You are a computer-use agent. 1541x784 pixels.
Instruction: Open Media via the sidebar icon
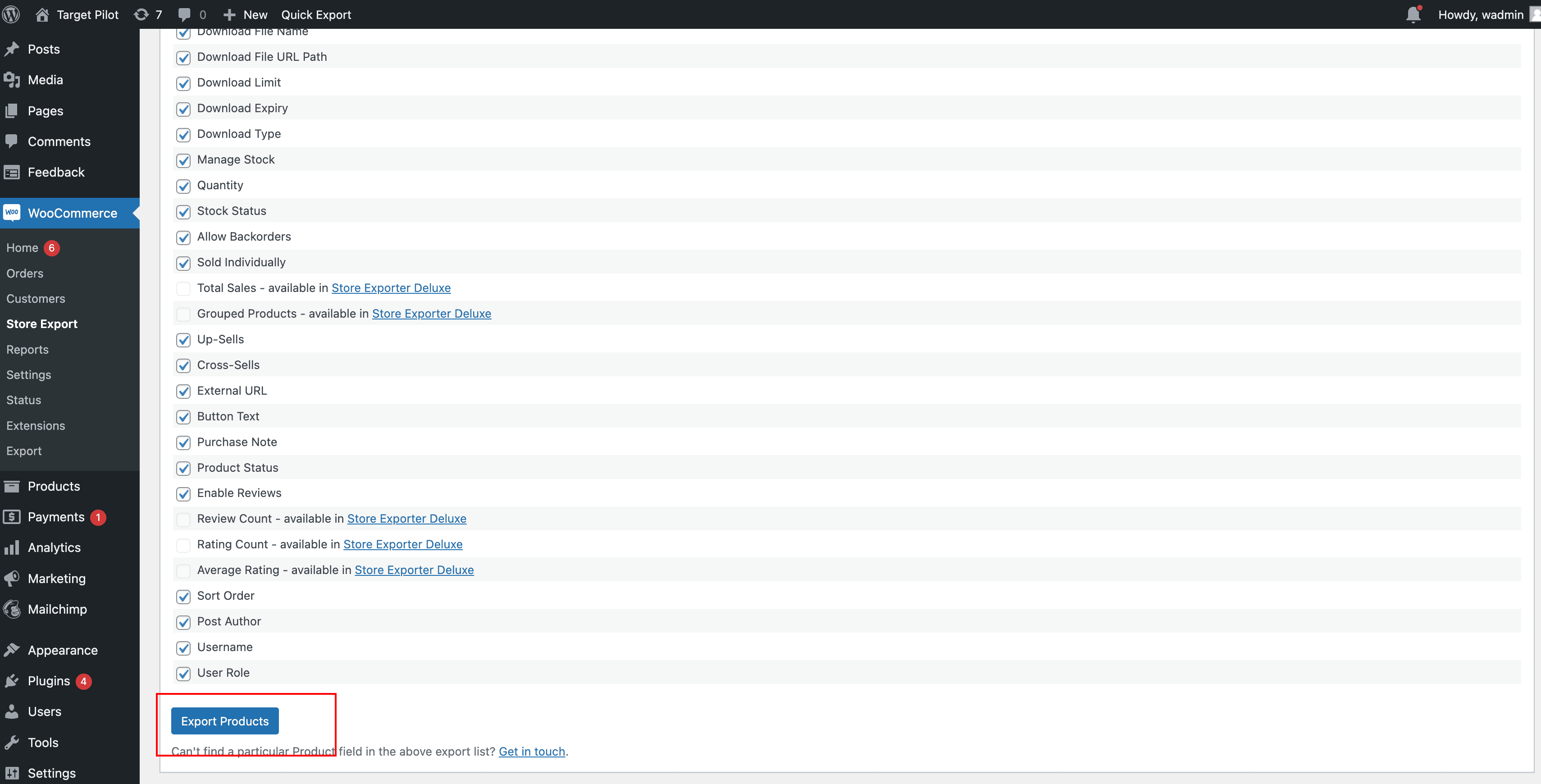pos(12,80)
